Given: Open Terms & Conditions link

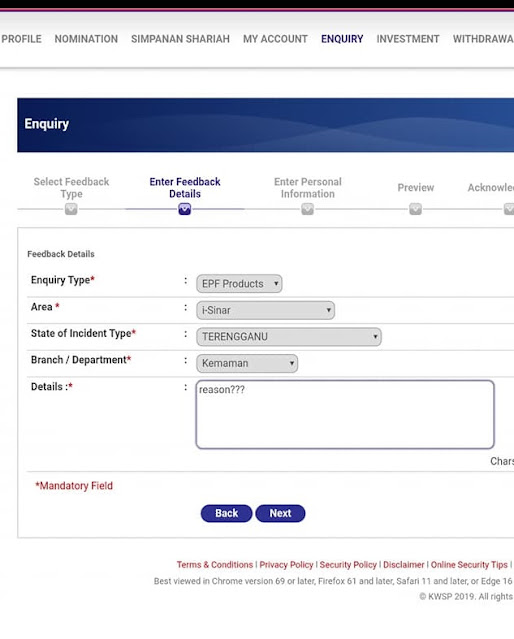Looking at the screenshot, I should (x=215, y=565).
